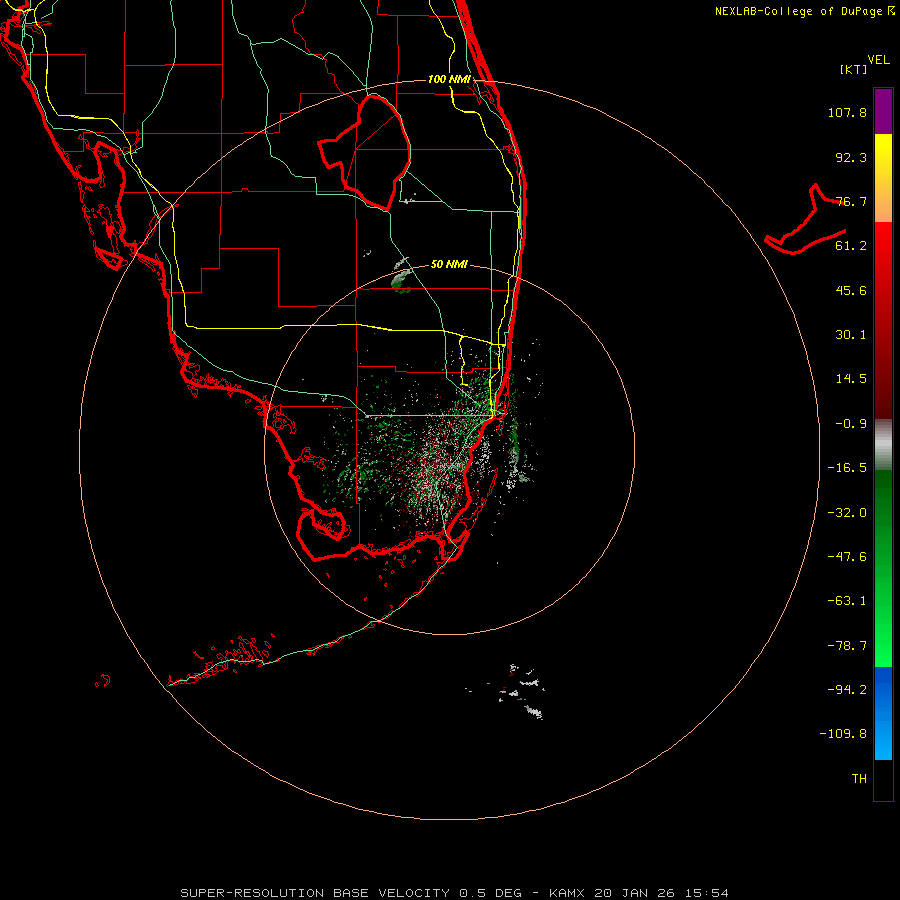The image size is (900, 900).
Task: Click the -47.6 velocity scale value
Action: 847,557
